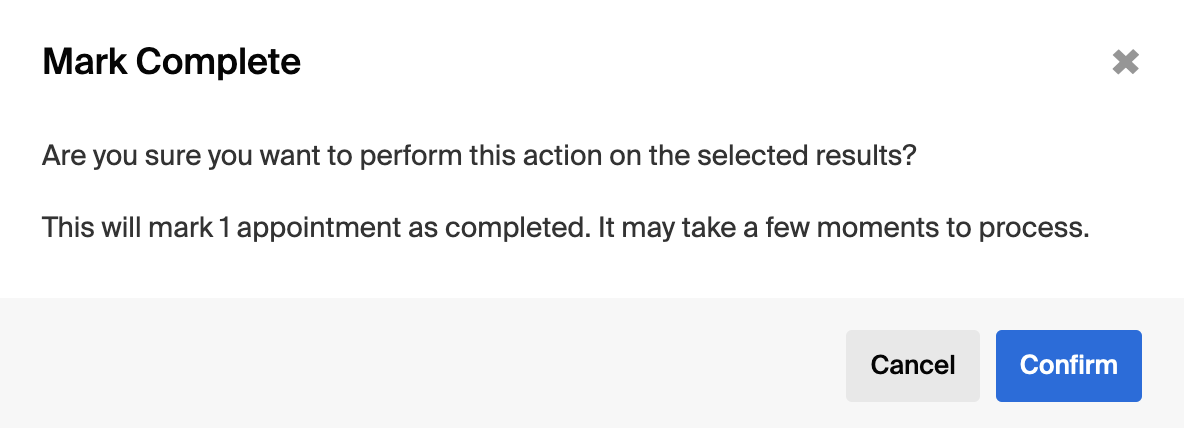The width and height of the screenshot is (1184, 428).
Task: Click the sentence "This will mark 1 appointment as completed"
Action: tap(312, 228)
